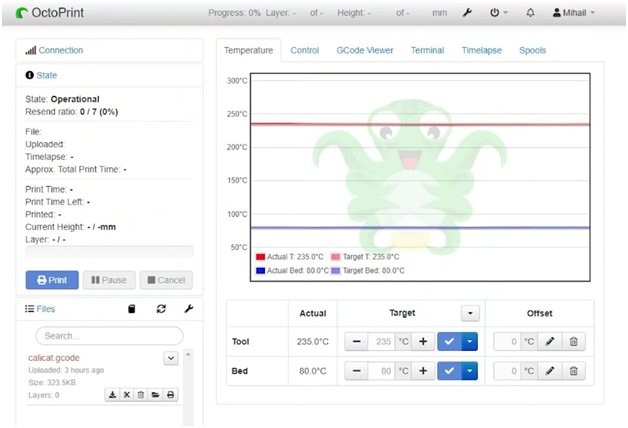628x428 pixels.
Task: Decrease the Bed target temperature with minus
Action: [x=358, y=371]
